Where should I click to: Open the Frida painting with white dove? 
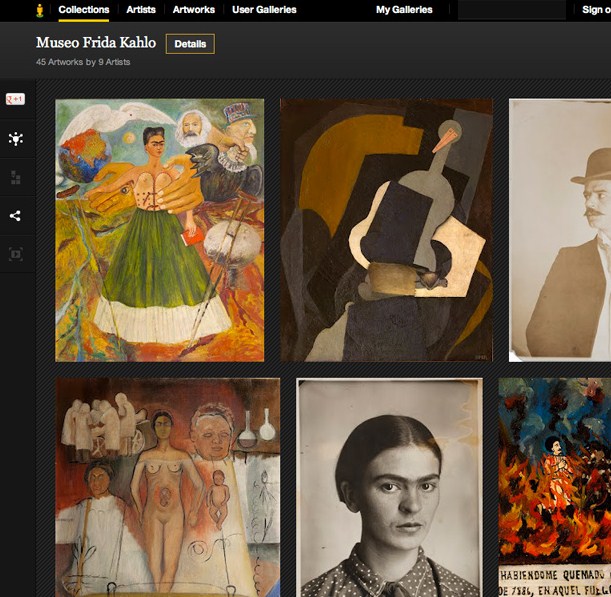click(x=160, y=230)
